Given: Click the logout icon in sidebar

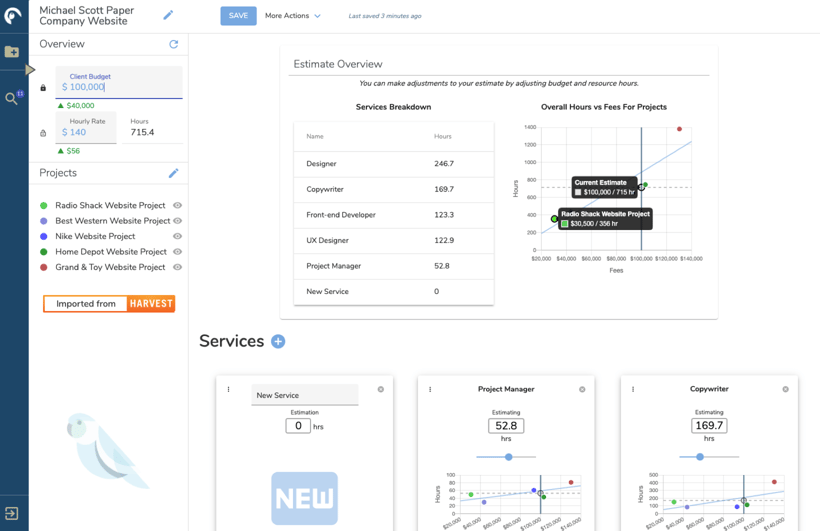Looking at the screenshot, I should point(12,513).
